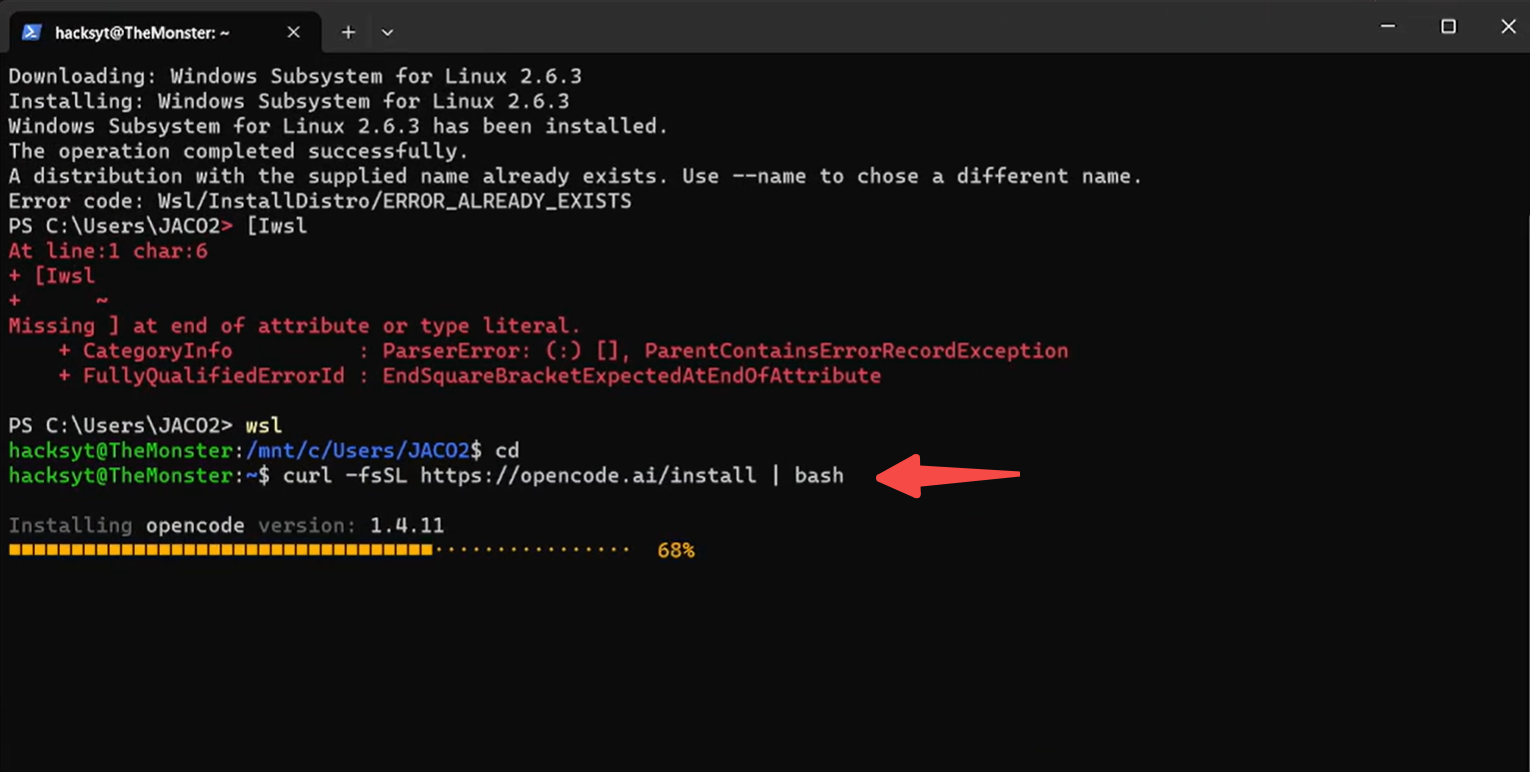1530x772 pixels.
Task: Click the ERROR_ALREADY_EXISTS error code line
Action: click(320, 201)
